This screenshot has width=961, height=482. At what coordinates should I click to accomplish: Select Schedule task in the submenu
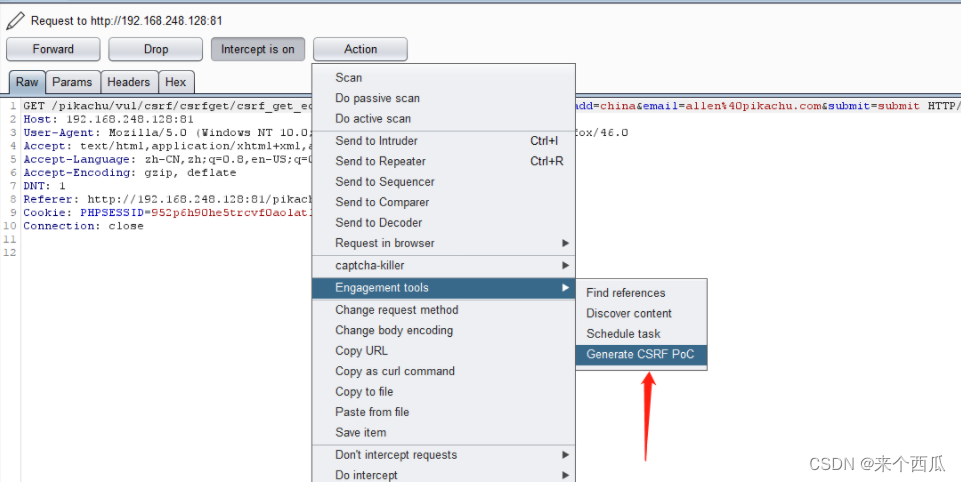[641, 334]
